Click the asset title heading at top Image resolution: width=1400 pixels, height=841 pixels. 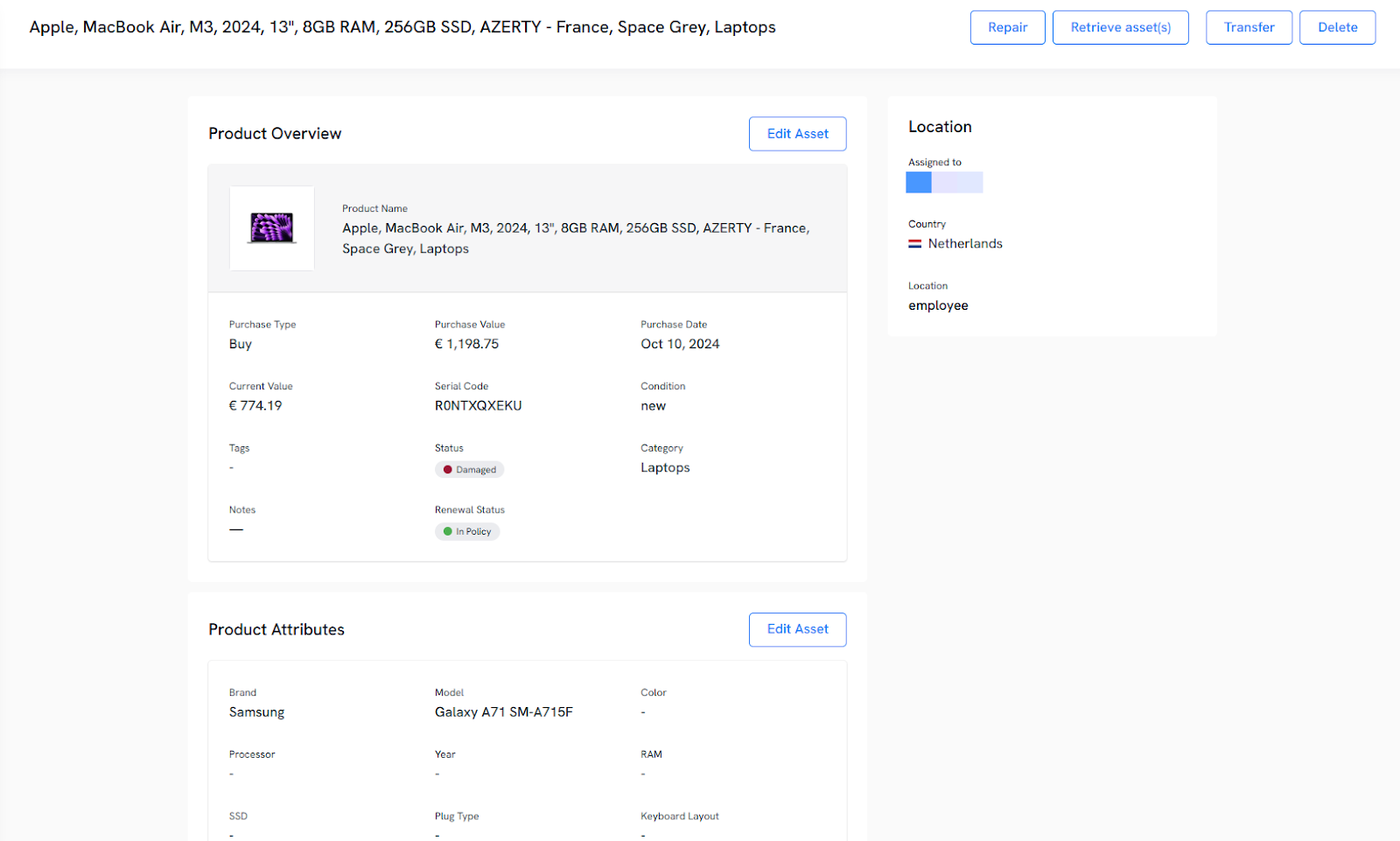click(x=402, y=27)
